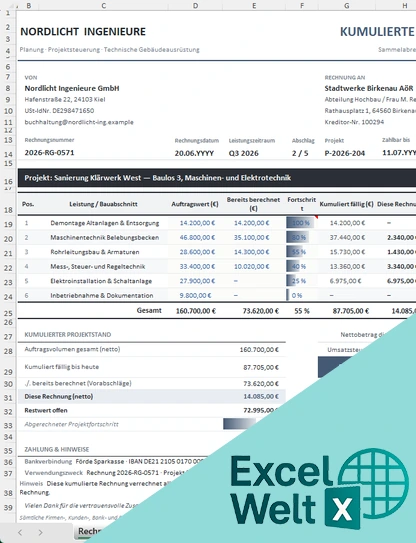
Task: Select 'Elektroinstallation & Schaltanlage' cell
Action: pyautogui.click(x=101, y=281)
